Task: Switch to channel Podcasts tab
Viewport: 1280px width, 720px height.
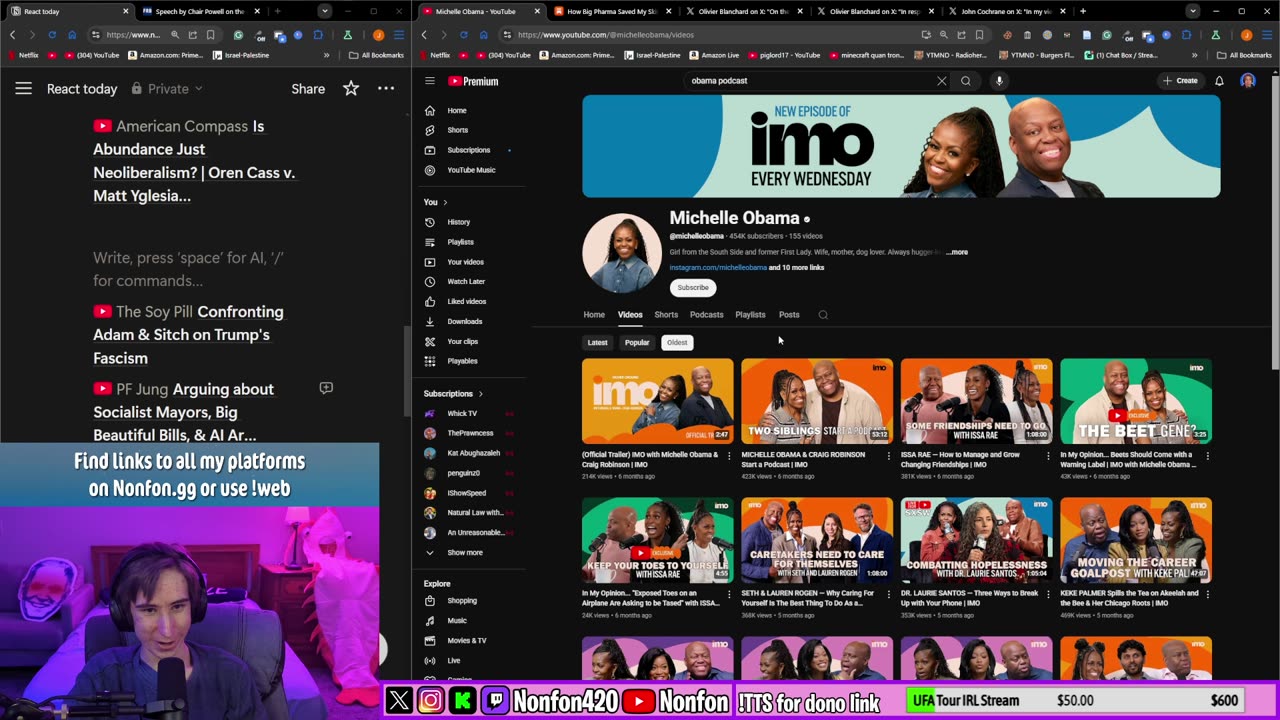Action: click(706, 315)
